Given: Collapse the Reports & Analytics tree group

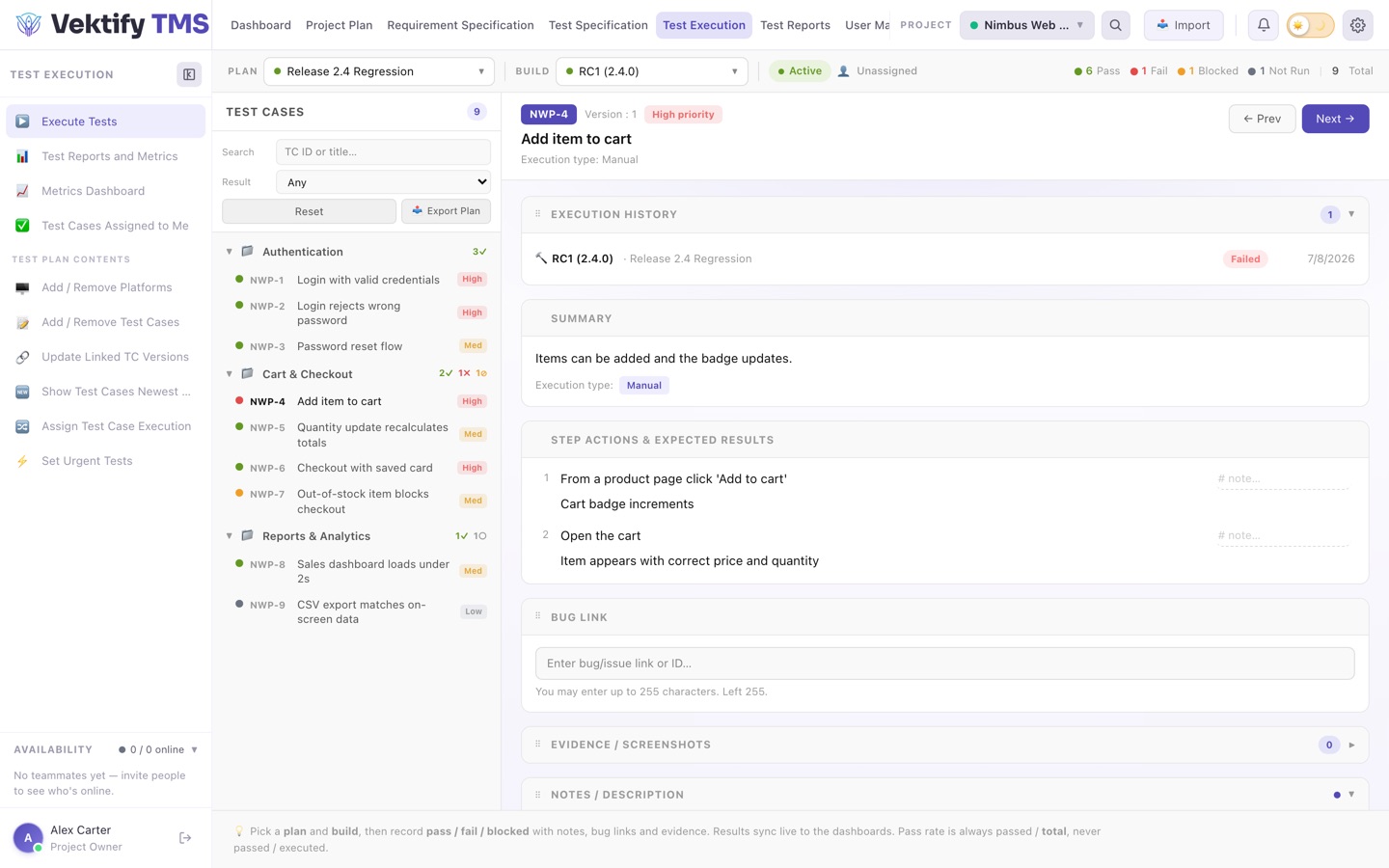Looking at the screenshot, I should [229, 536].
